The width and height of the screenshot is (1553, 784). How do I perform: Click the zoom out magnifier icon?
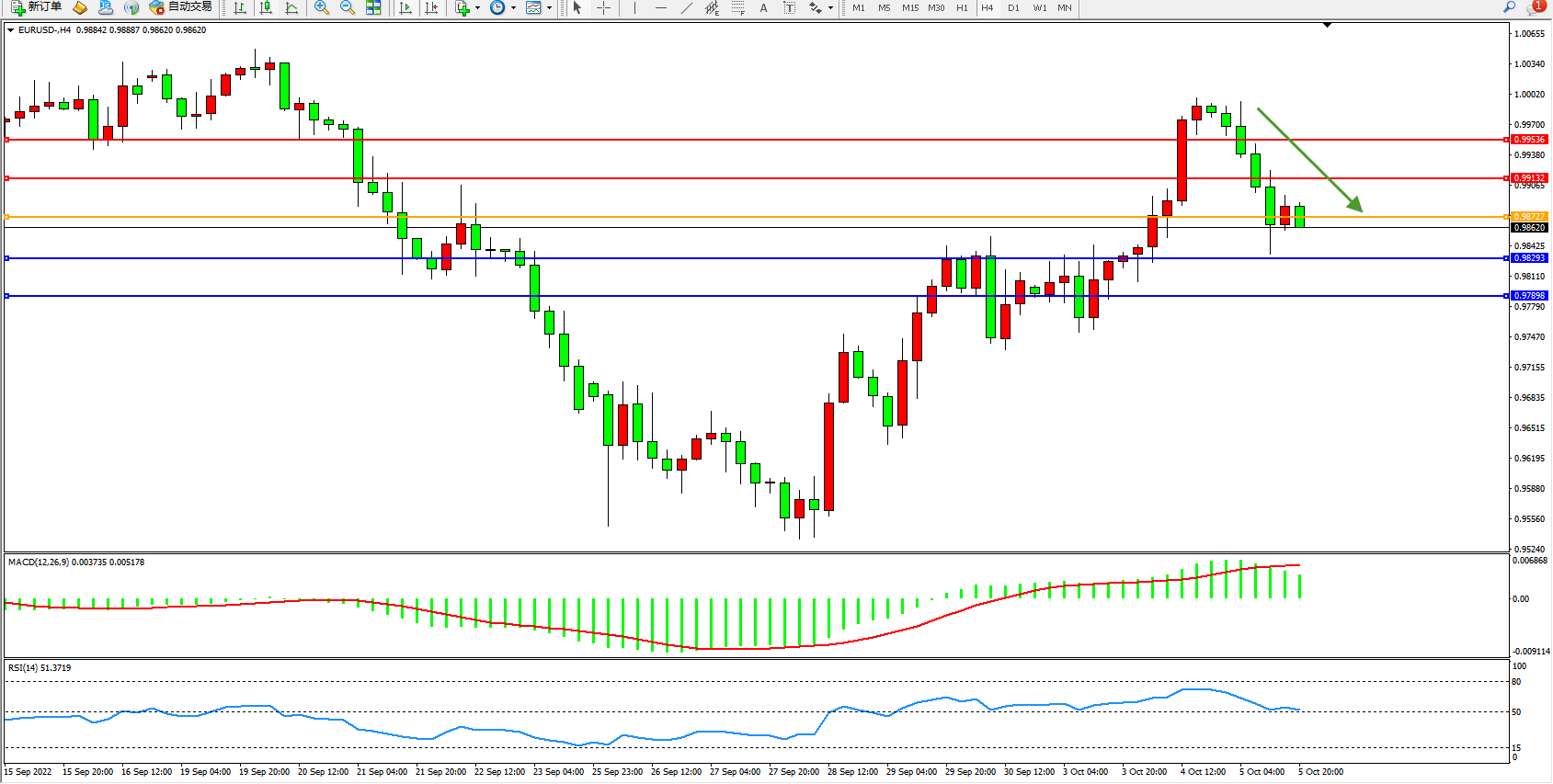[348, 7]
